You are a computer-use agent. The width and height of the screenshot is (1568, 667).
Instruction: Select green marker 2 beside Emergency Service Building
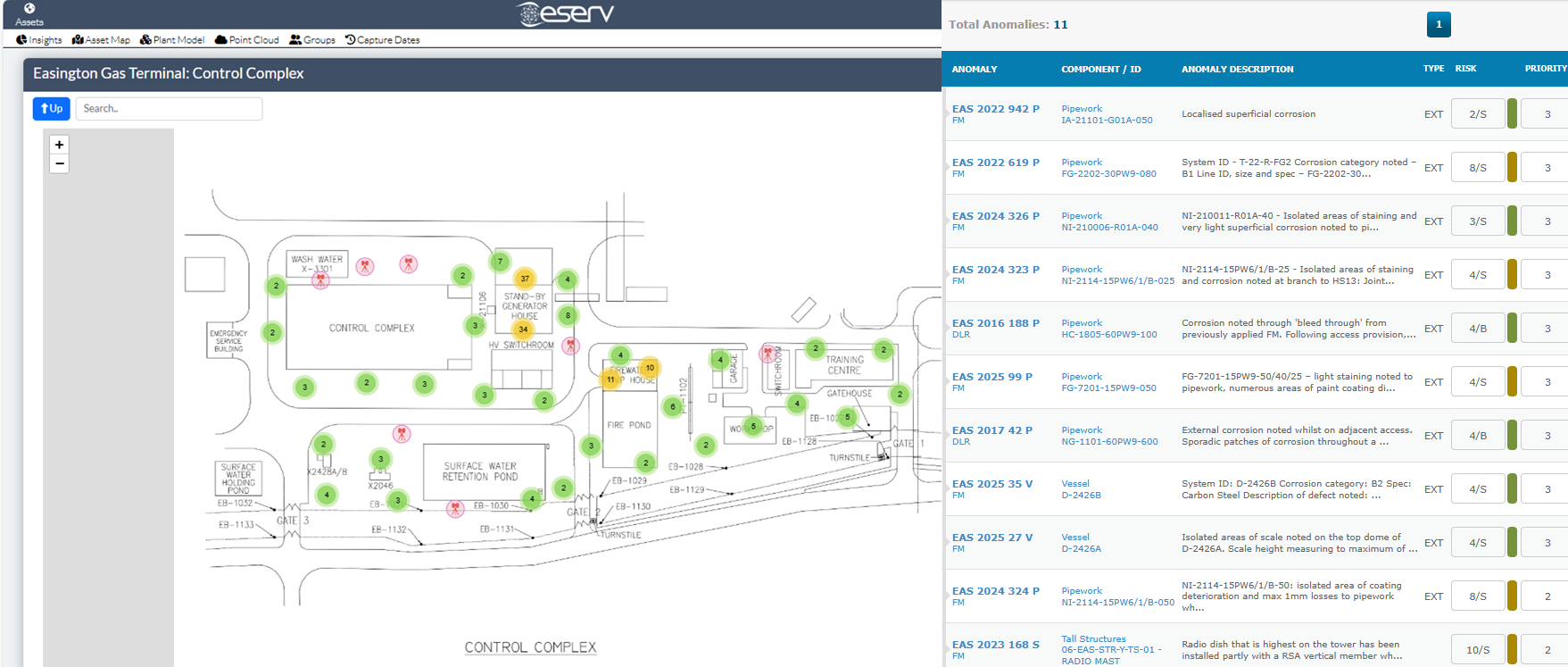click(272, 332)
